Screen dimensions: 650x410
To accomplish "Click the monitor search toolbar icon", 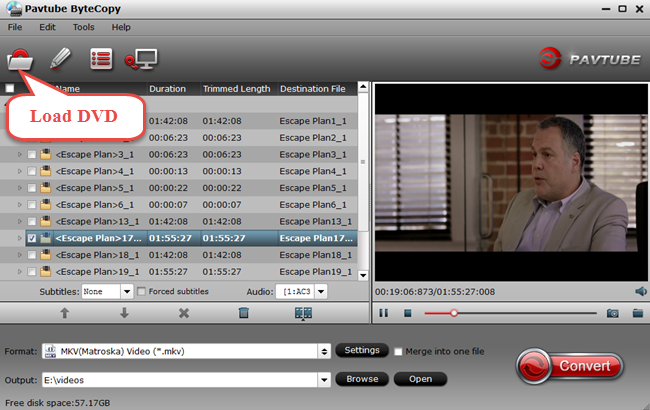I will tap(141, 59).
